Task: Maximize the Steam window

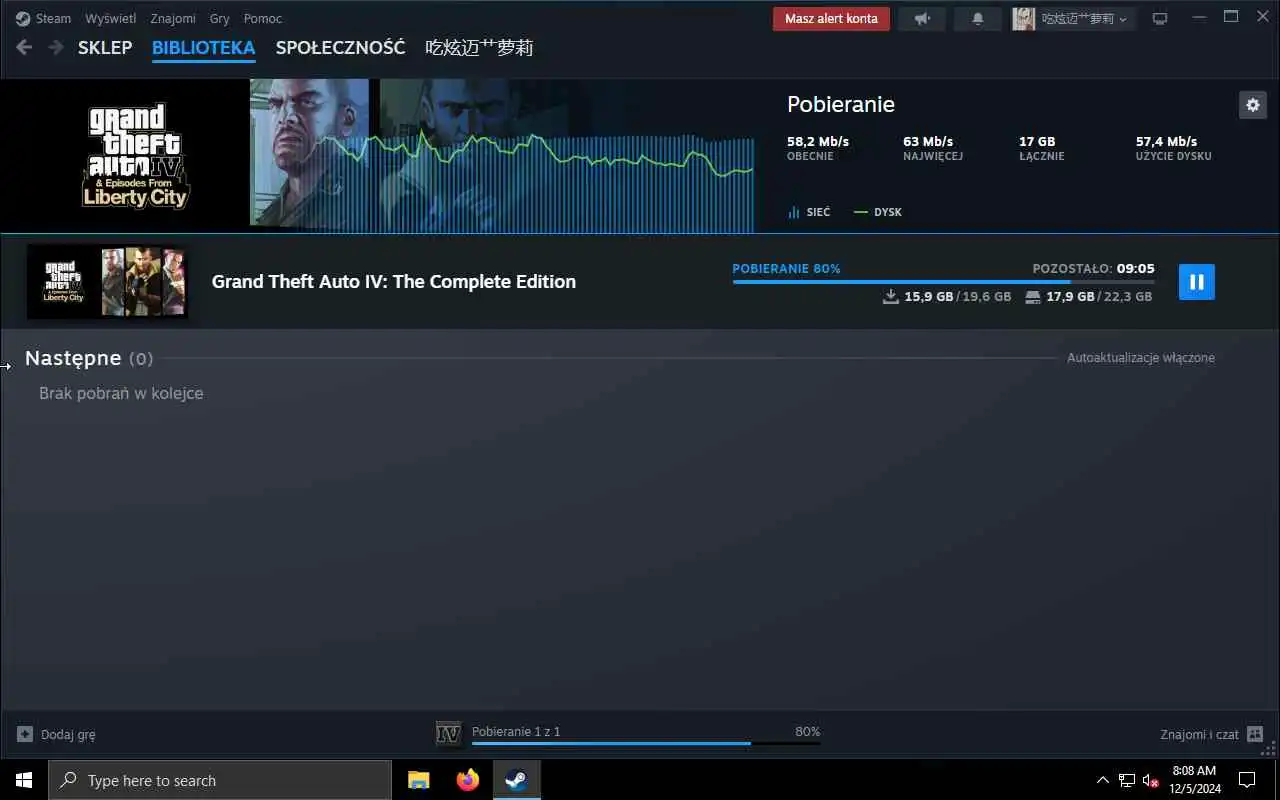Action: 1231,17
